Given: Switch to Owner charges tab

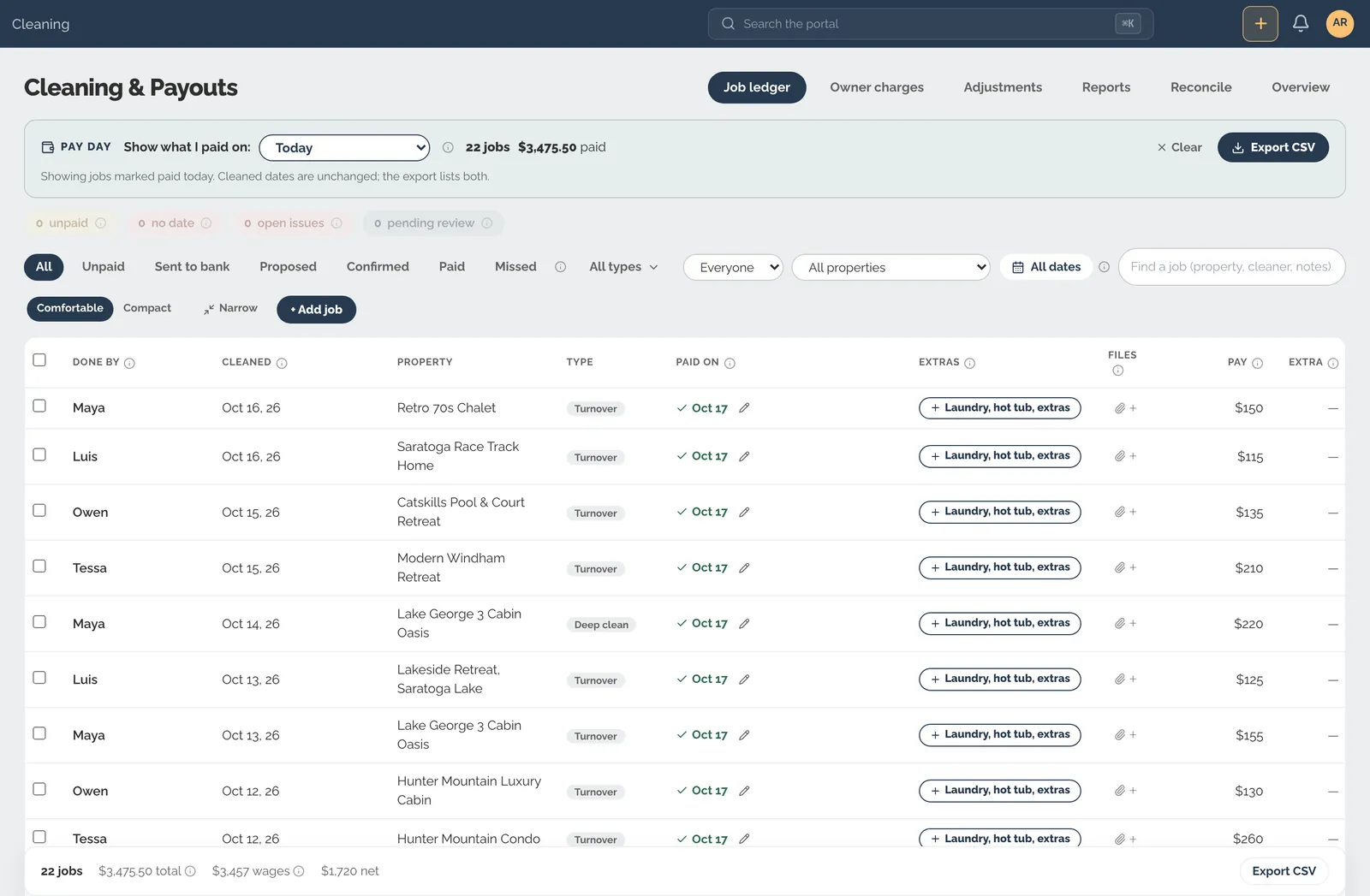Looking at the screenshot, I should (x=877, y=87).
